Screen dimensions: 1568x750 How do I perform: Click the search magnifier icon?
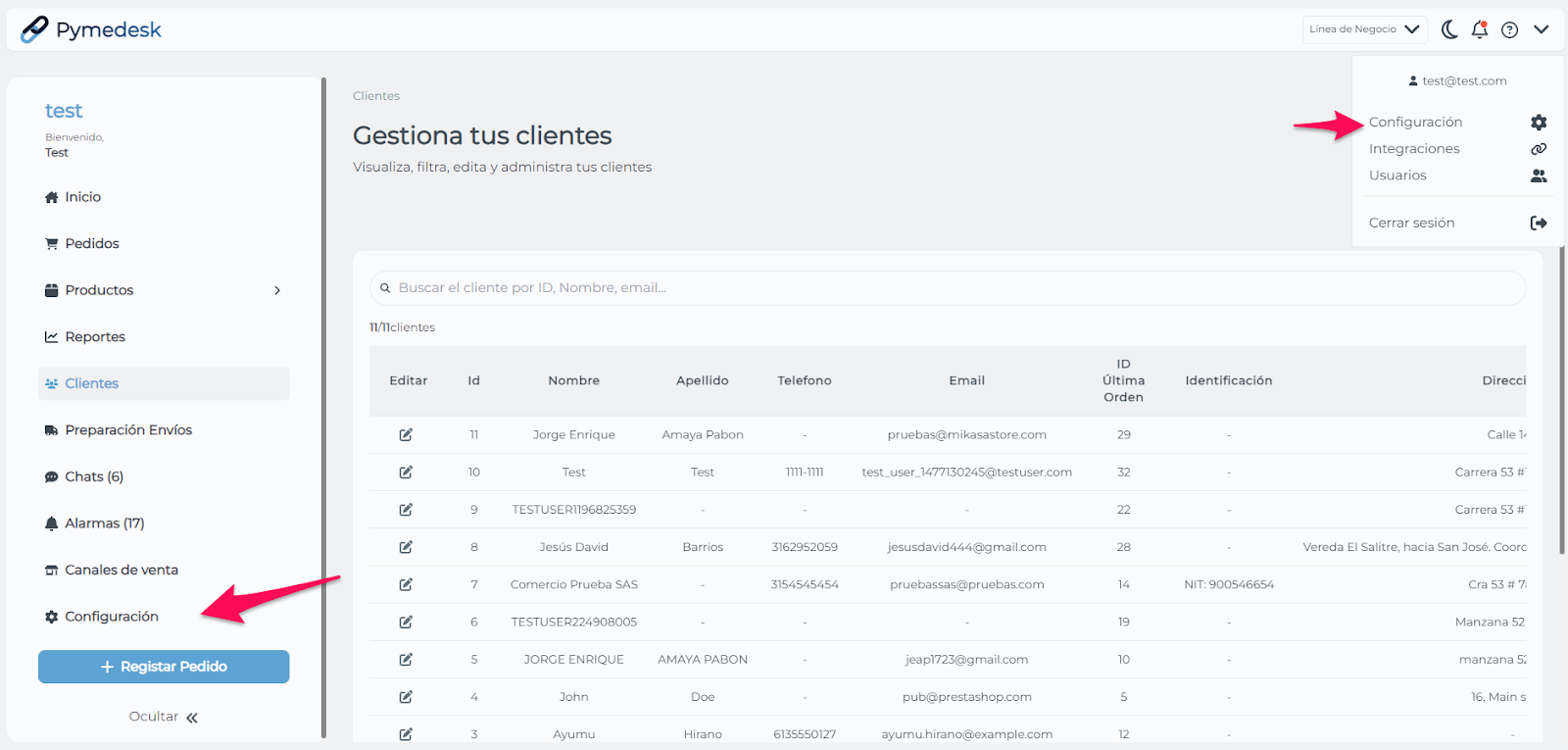point(385,288)
